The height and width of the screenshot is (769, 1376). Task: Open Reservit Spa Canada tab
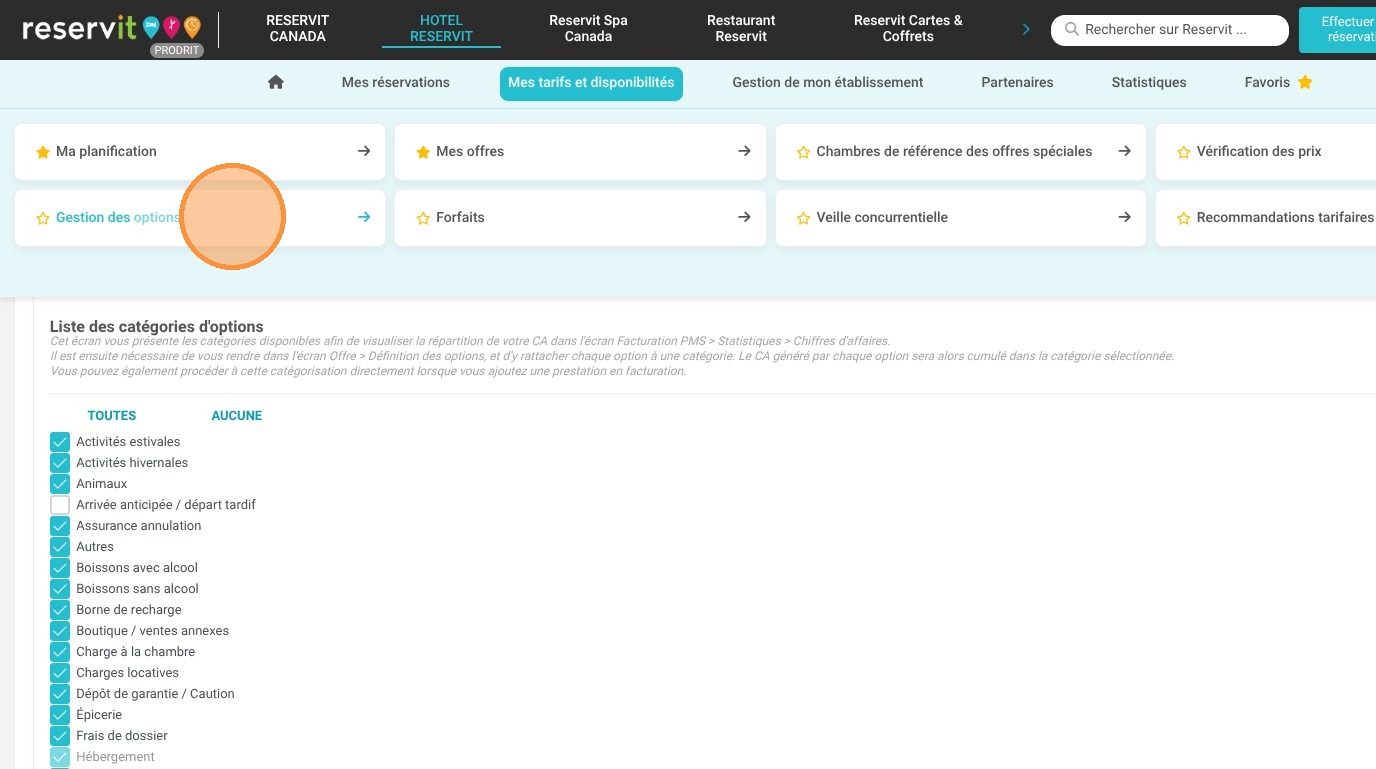(588, 28)
